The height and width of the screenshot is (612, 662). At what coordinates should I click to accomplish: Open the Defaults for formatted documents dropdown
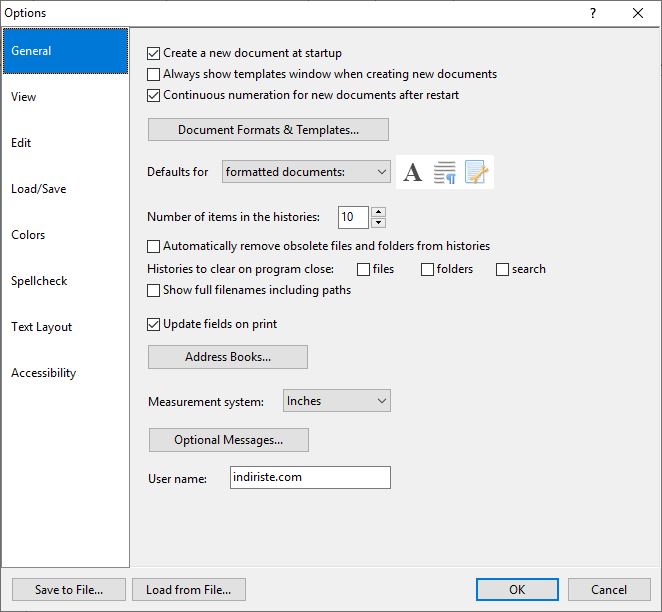306,172
